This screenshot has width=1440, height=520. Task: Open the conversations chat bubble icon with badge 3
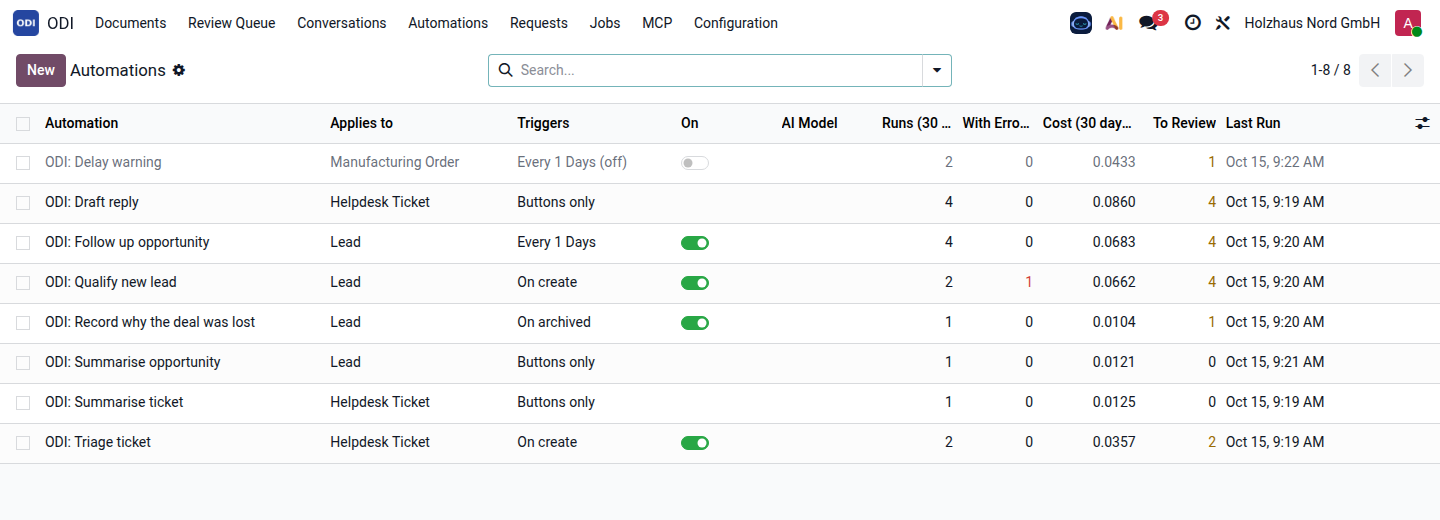[1150, 23]
